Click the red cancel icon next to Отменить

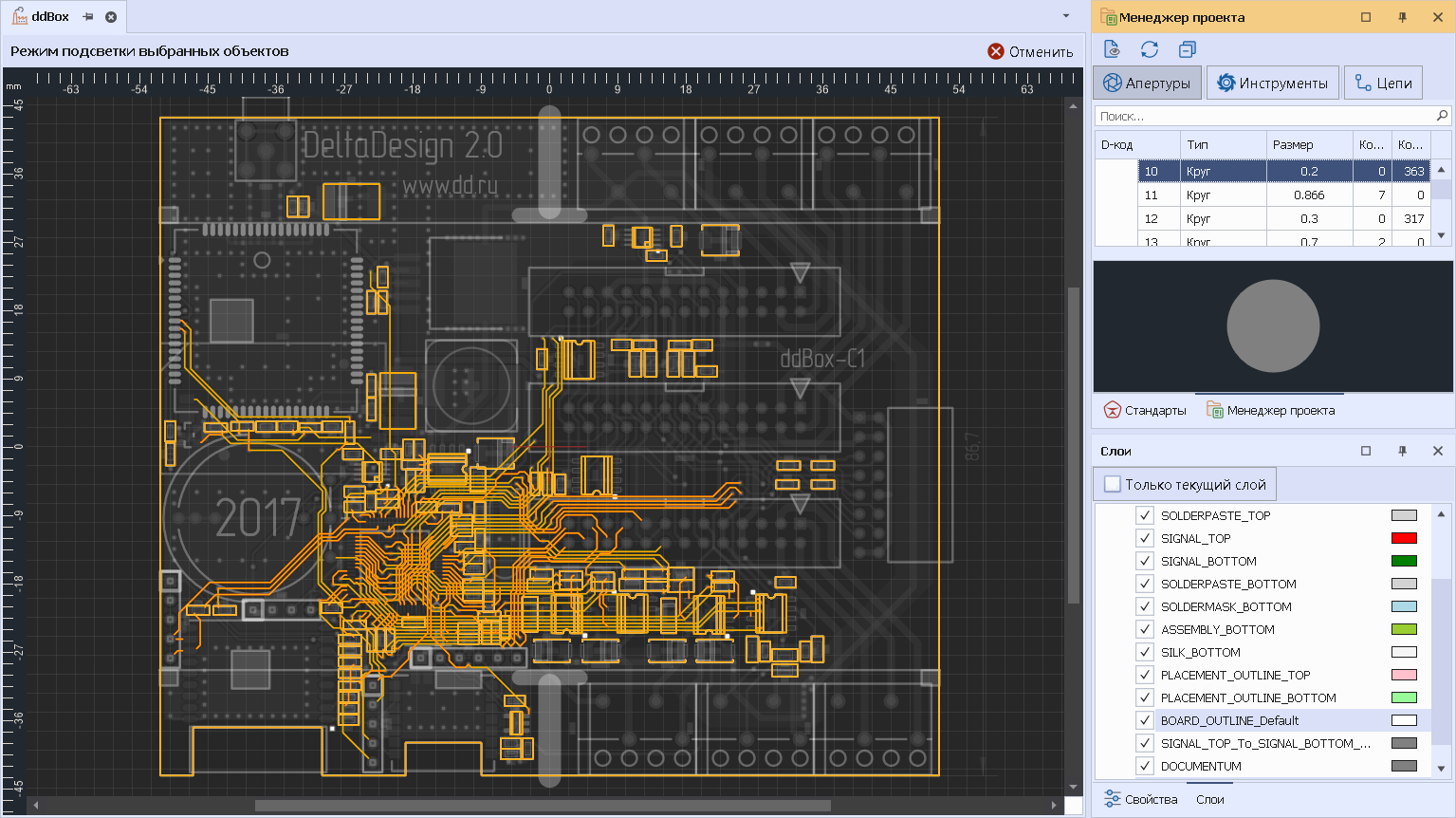[x=996, y=51]
